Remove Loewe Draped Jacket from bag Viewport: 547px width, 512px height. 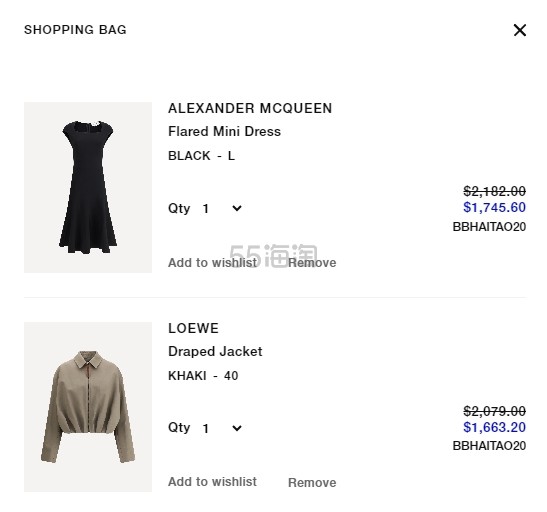coord(312,482)
